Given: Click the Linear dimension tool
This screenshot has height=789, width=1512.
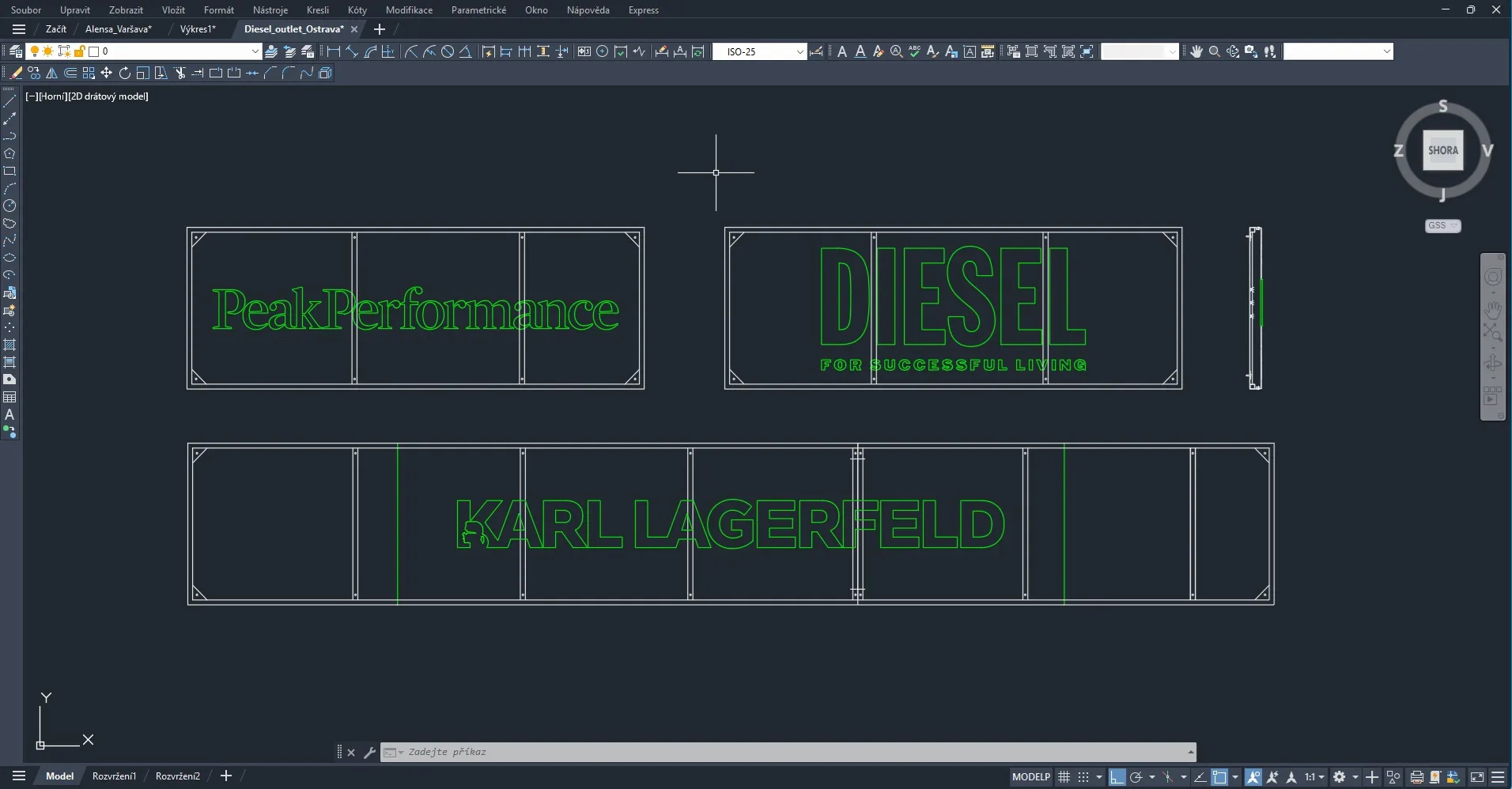Looking at the screenshot, I should click(334, 51).
